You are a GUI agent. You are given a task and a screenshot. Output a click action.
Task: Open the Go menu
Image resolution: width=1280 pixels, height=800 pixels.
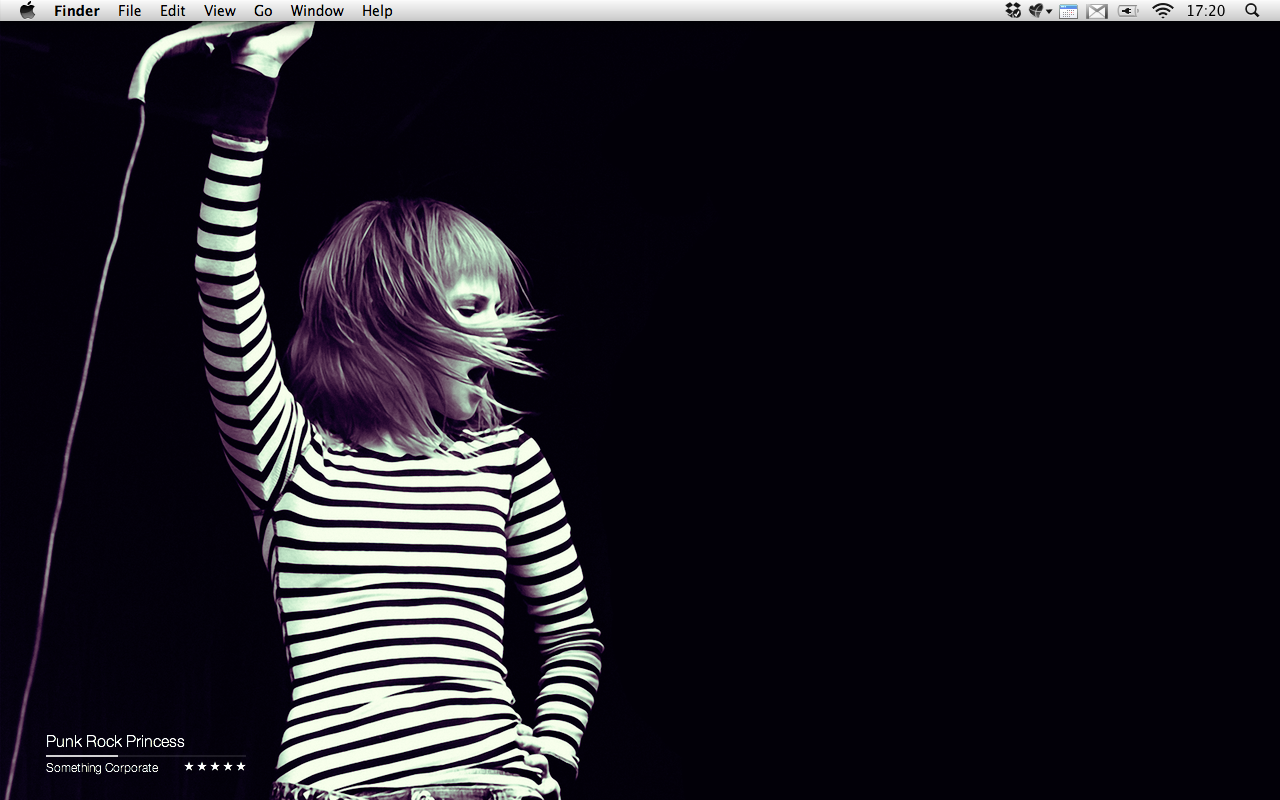coord(263,11)
